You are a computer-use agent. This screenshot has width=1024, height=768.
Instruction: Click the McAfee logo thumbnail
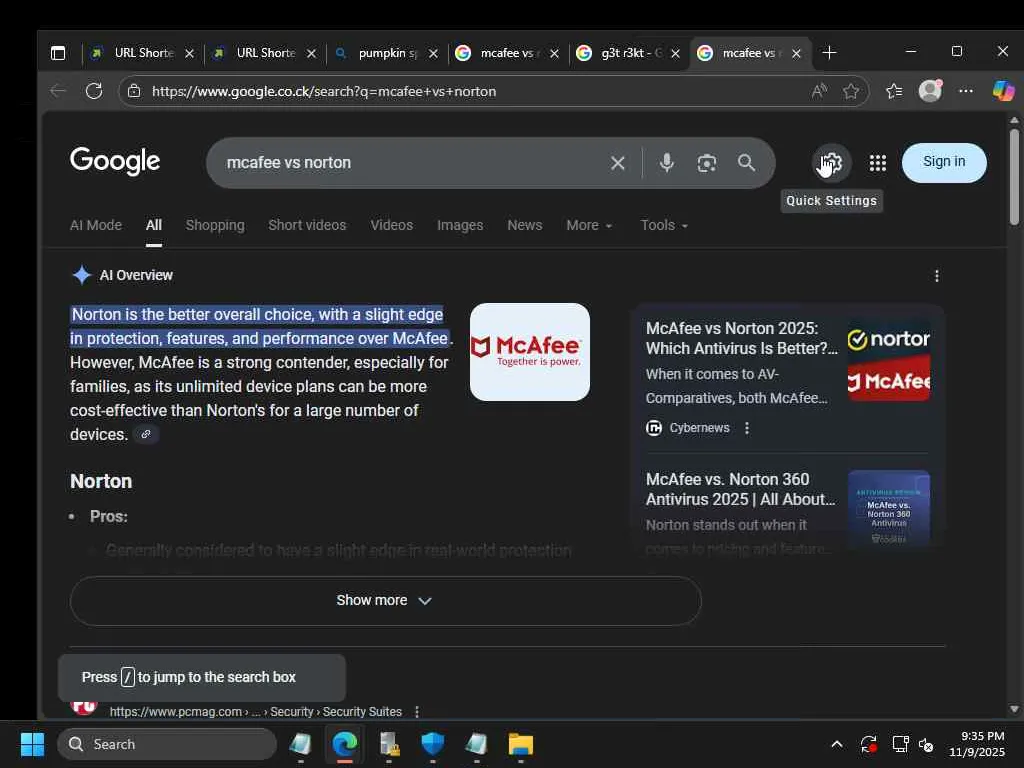tap(530, 352)
